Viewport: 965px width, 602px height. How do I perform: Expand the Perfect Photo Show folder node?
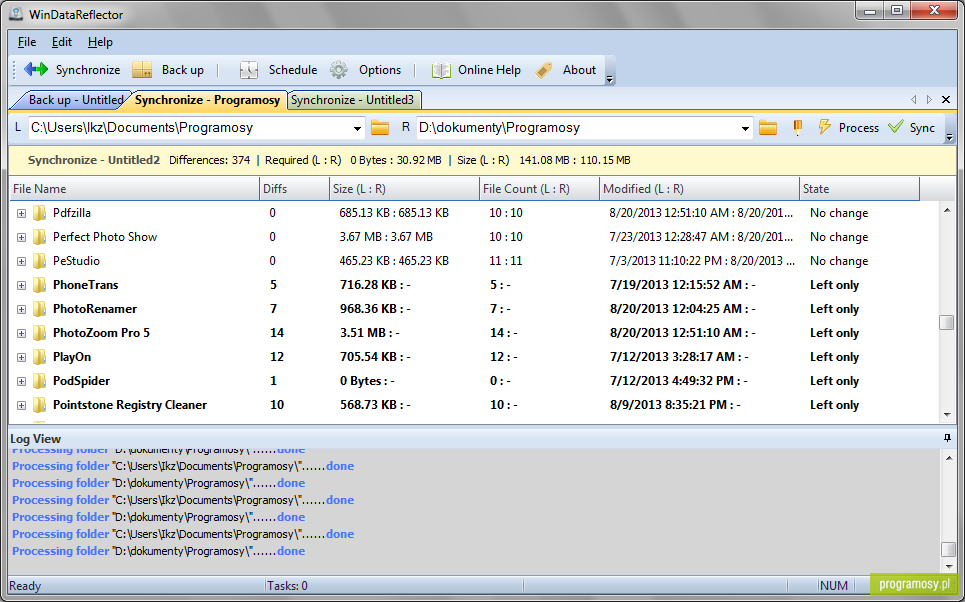22,238
